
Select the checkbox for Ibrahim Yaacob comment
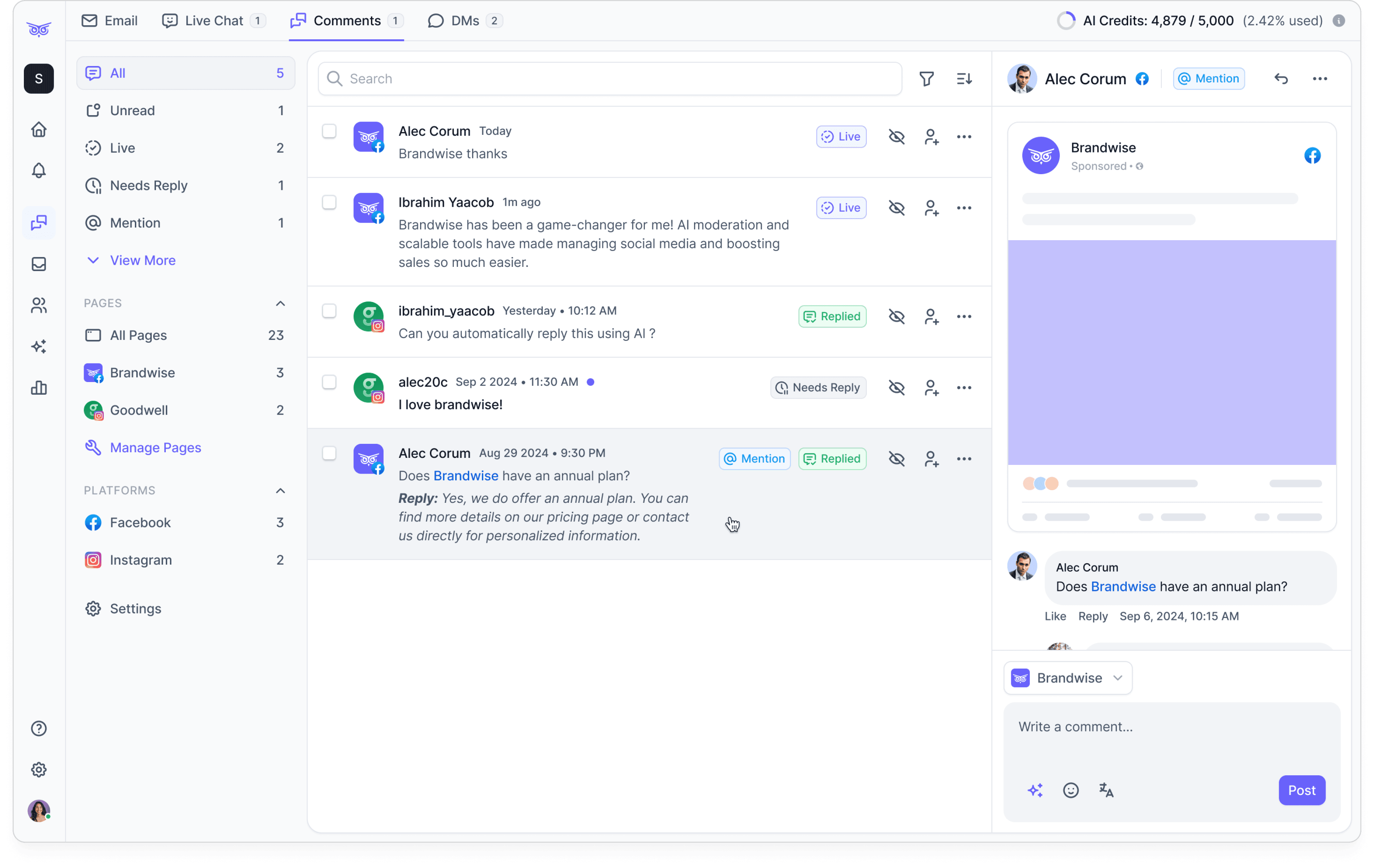[329, 203]
